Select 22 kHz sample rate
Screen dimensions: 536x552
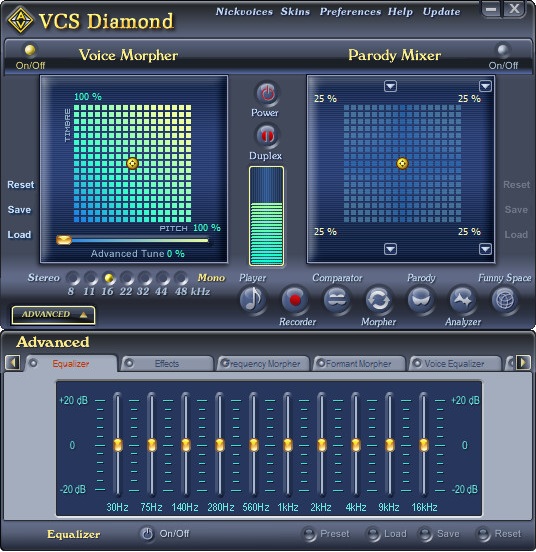(x=127, y=278)
